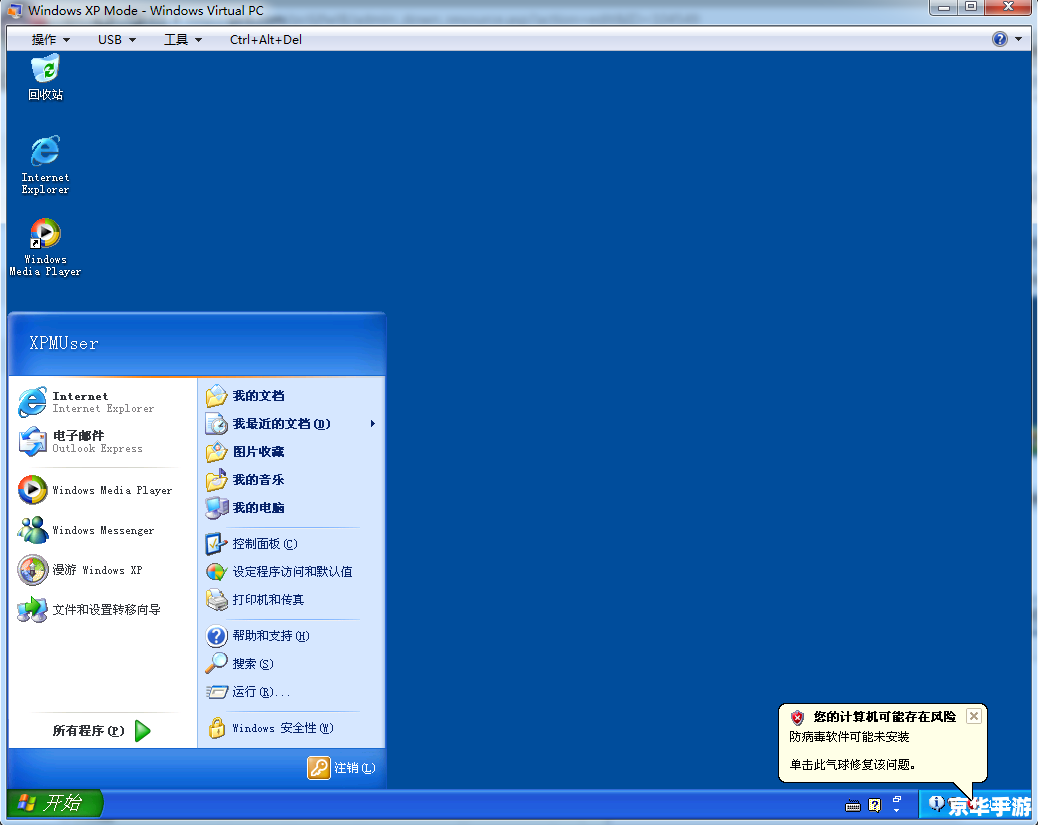The image size is (1038, 825).
Task: Click the Windows Messenger icon
Action: coord(32,530)
